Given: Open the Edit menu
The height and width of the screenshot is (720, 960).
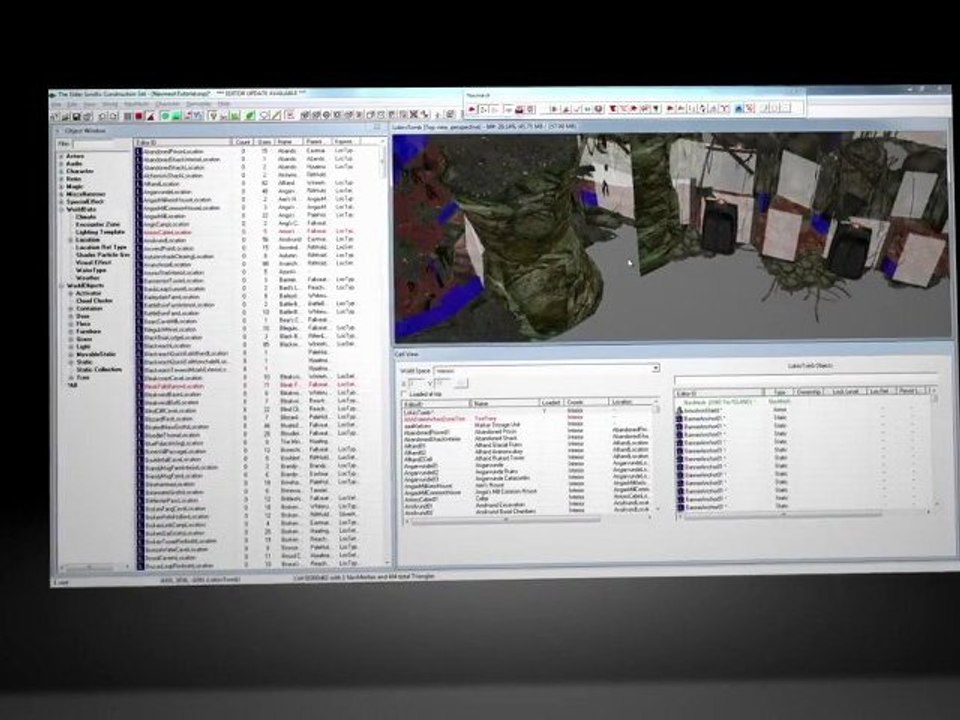Looking at the screenshot, I should coord(73,105).
